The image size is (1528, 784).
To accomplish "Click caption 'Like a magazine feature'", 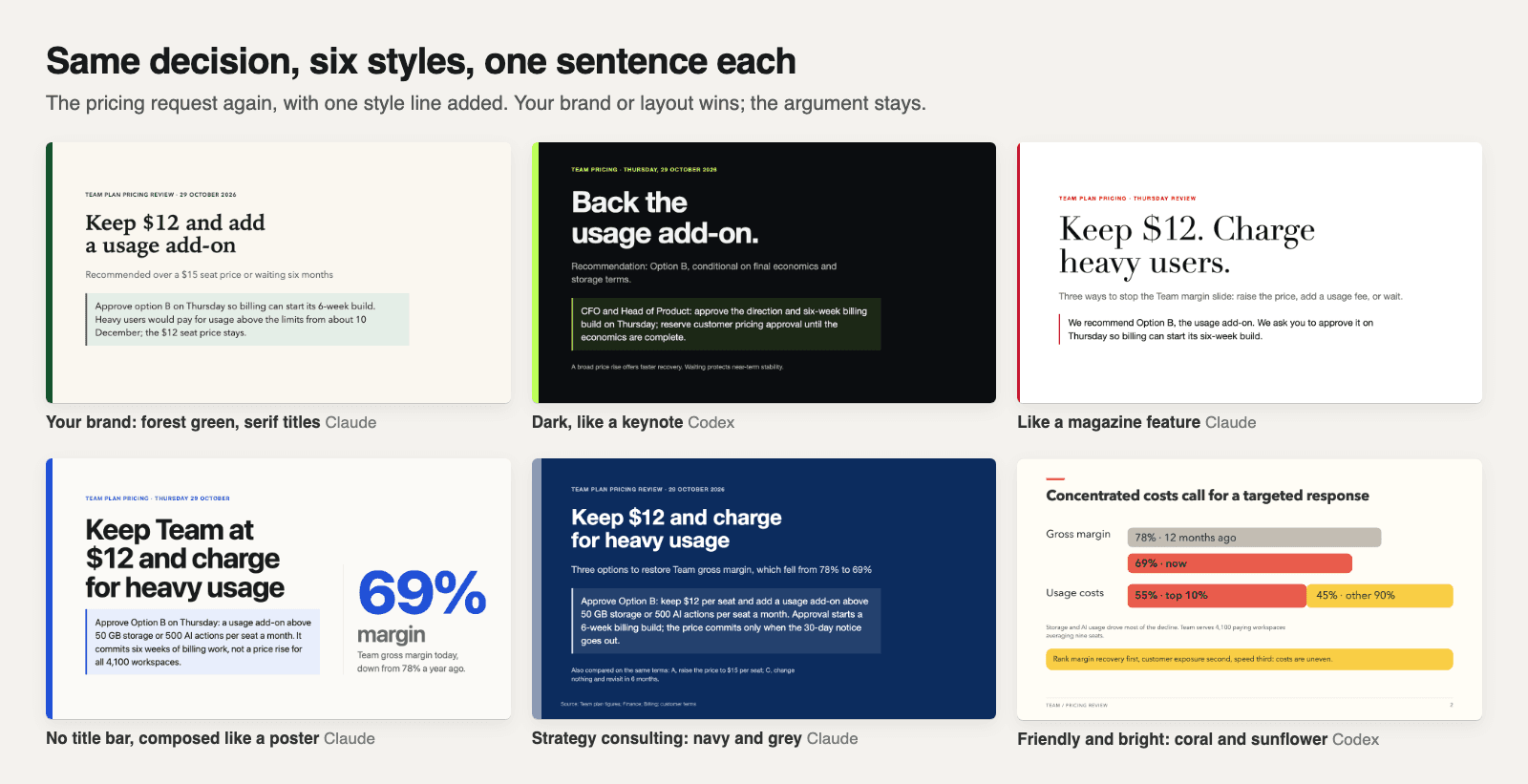I will [1109, 422].
